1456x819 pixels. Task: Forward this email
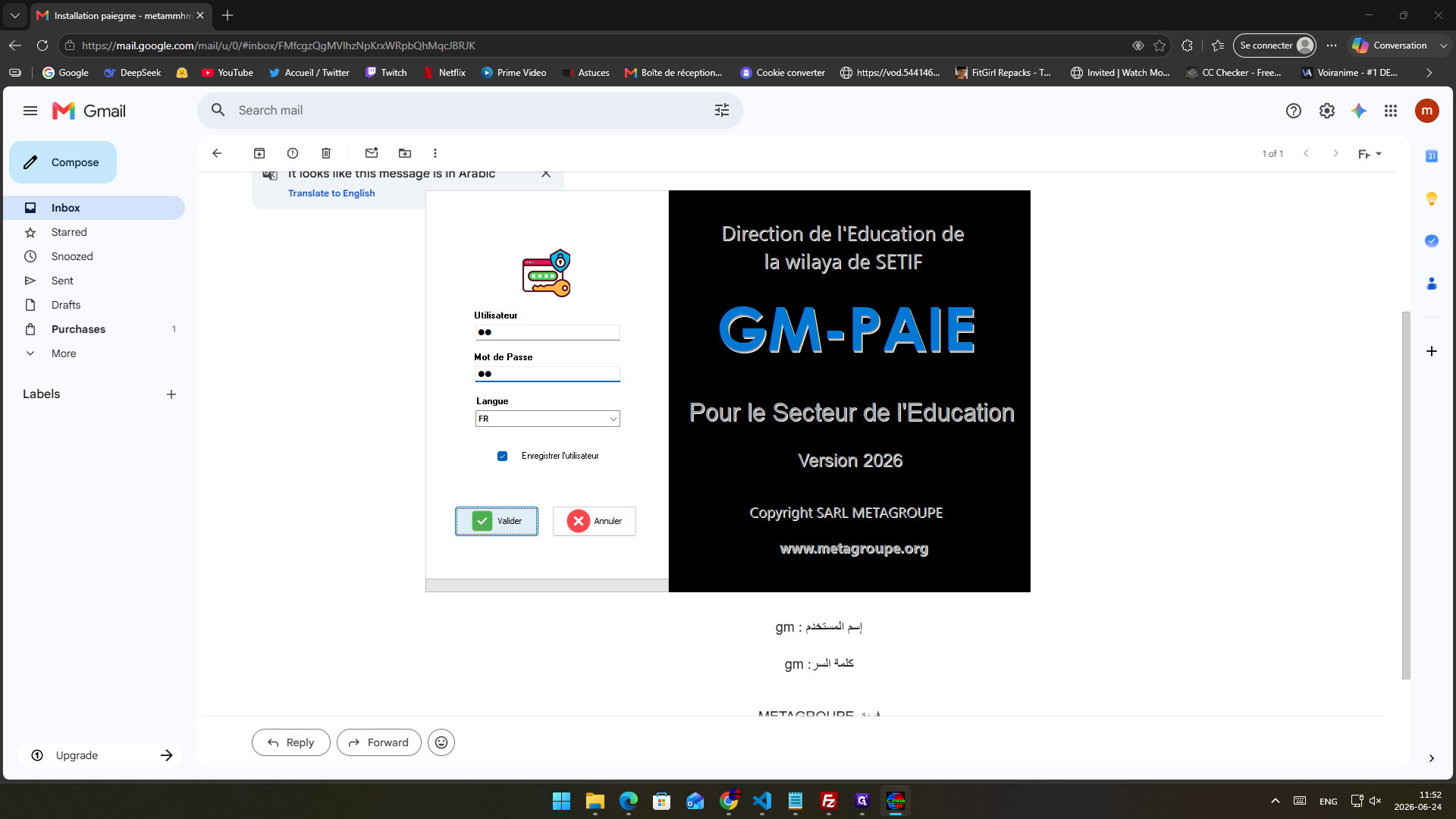[x=378, y=742]
